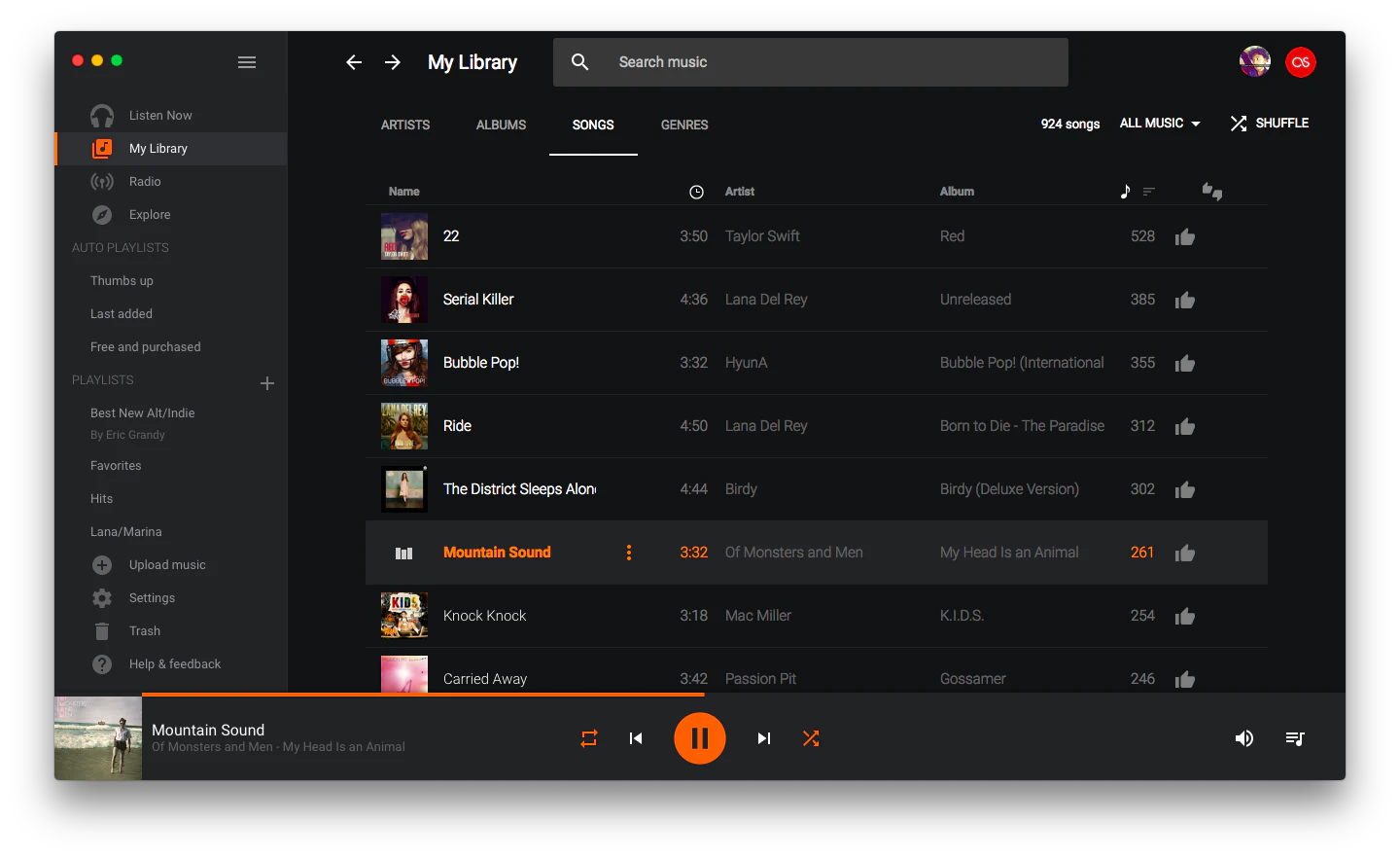The image size is (1400, 858).
Task: Open Trash from sidebar
Action: (x=171, y=631)
